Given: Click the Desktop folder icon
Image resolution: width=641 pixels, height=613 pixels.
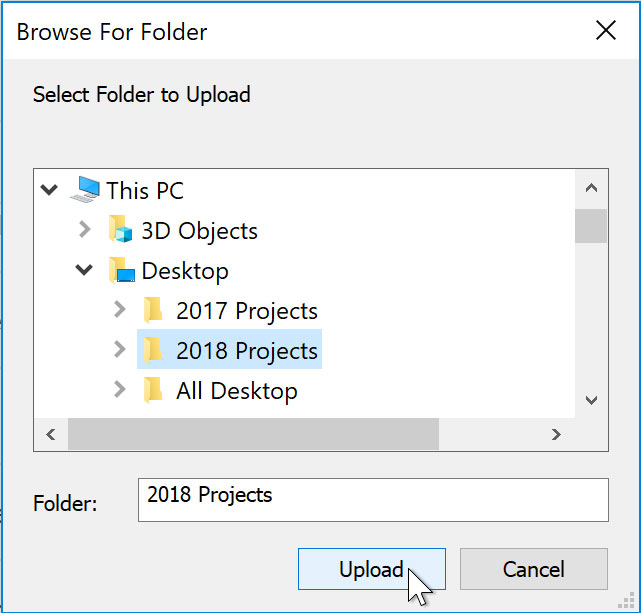Looking at the screenshot, I should (121, 271).
